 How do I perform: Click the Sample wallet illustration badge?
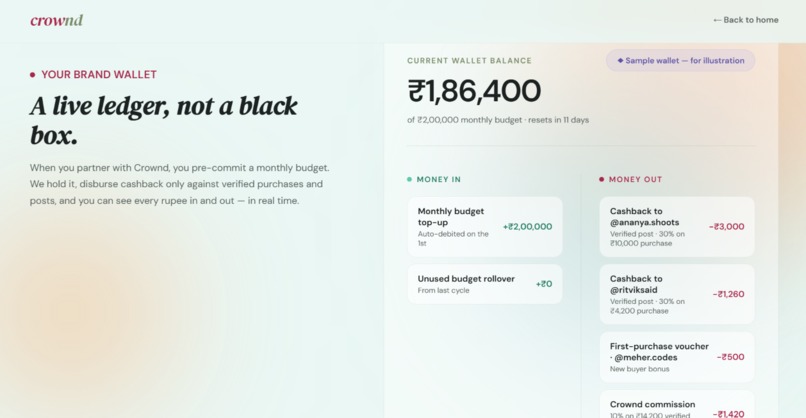681,60
